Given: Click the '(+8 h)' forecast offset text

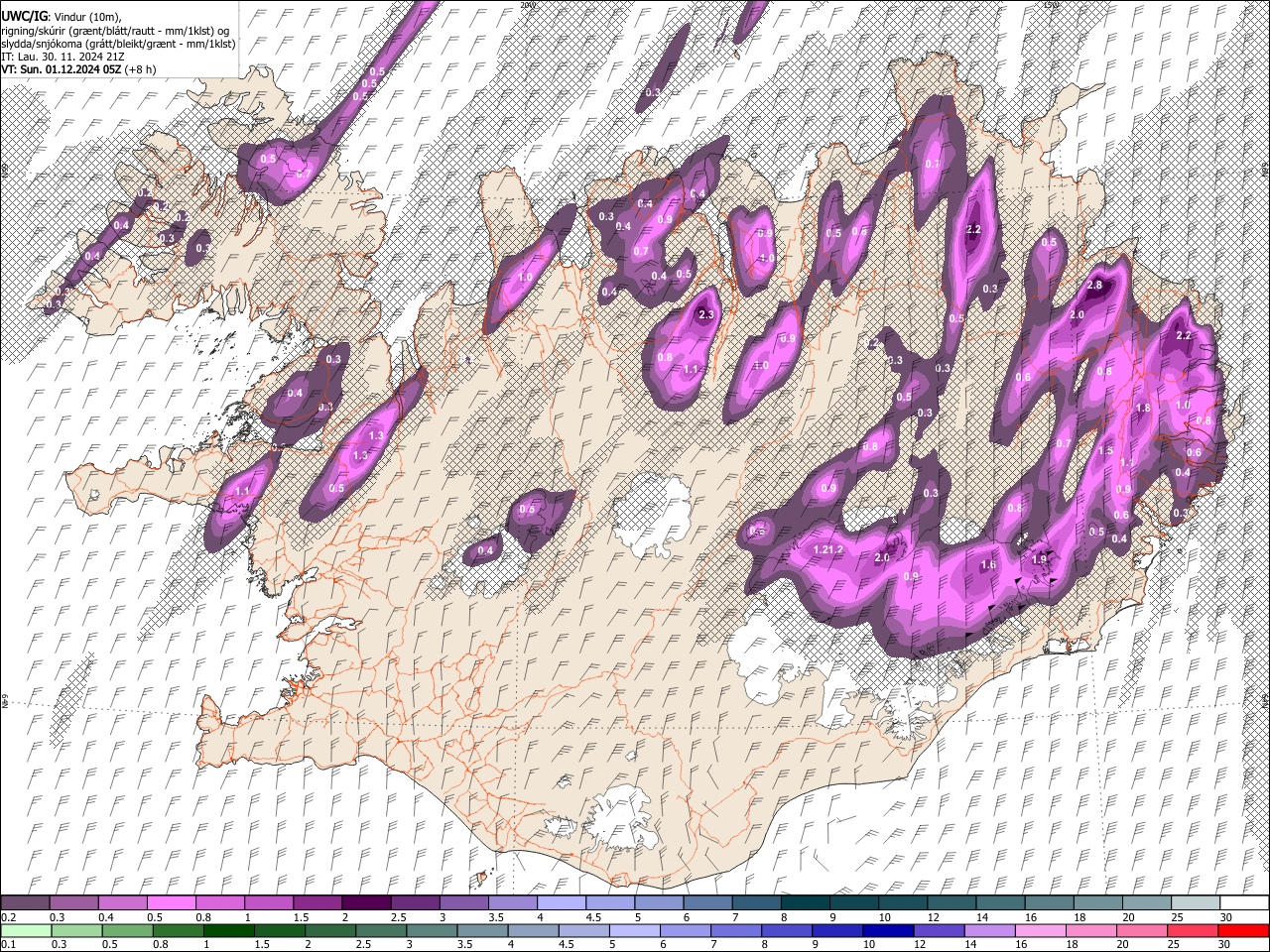Looking at the screenshot, I should (x=140, y=69).
